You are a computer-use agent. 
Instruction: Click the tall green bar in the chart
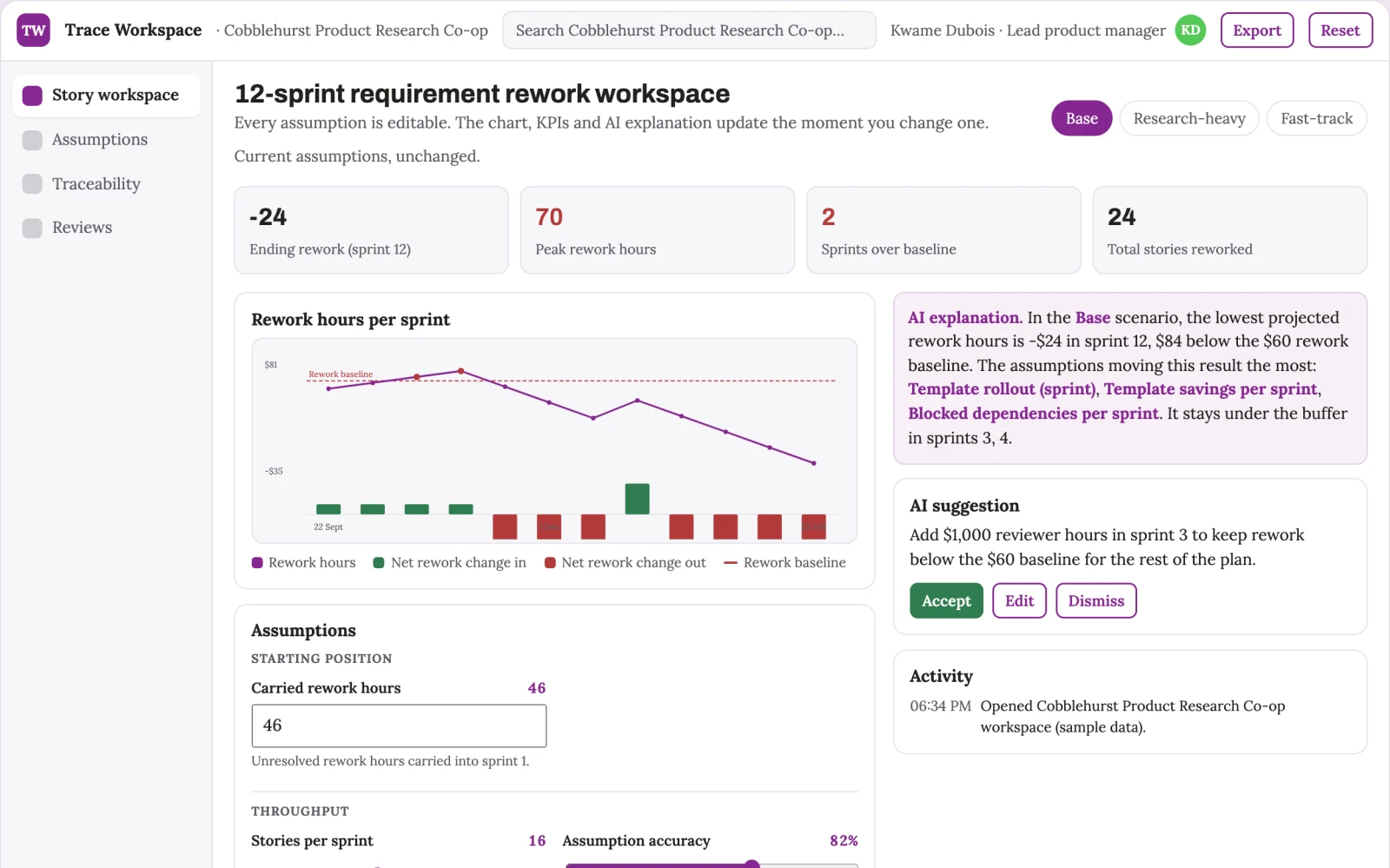[637, 499]
